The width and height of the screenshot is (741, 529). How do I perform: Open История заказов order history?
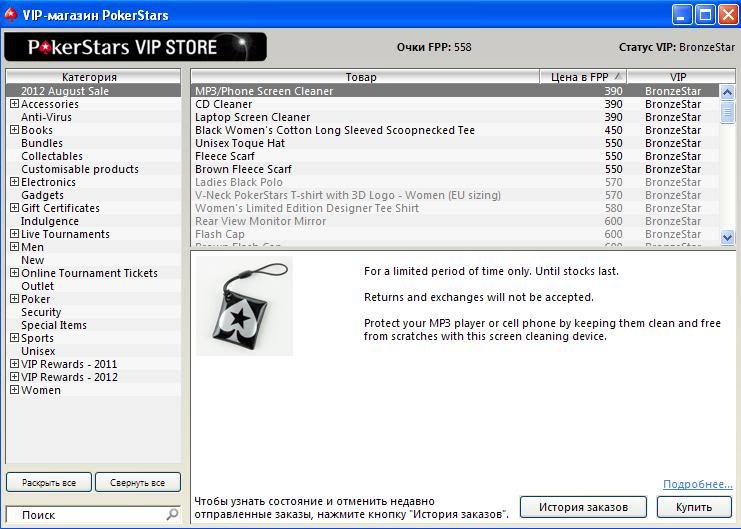pyautogui.click(x=583, y=507)
